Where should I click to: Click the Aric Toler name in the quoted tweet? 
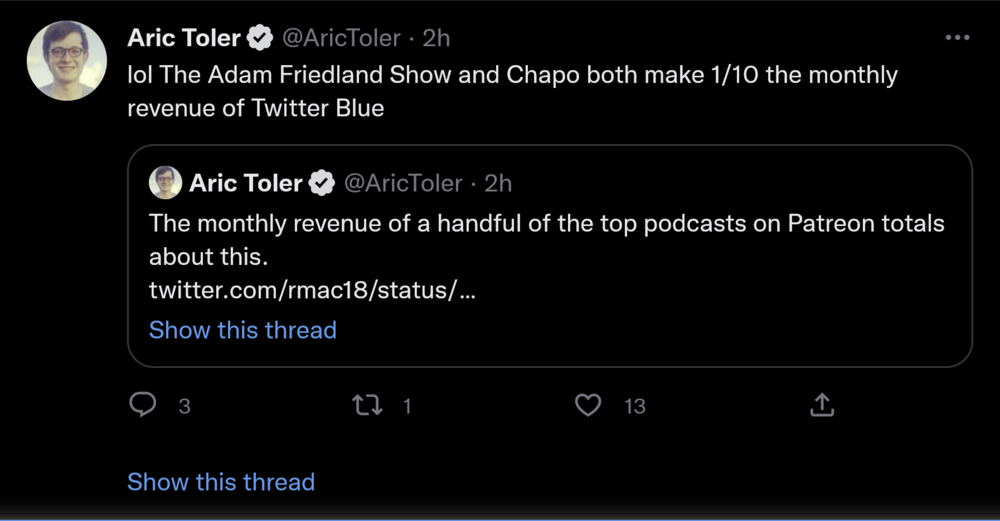[245, 183]
